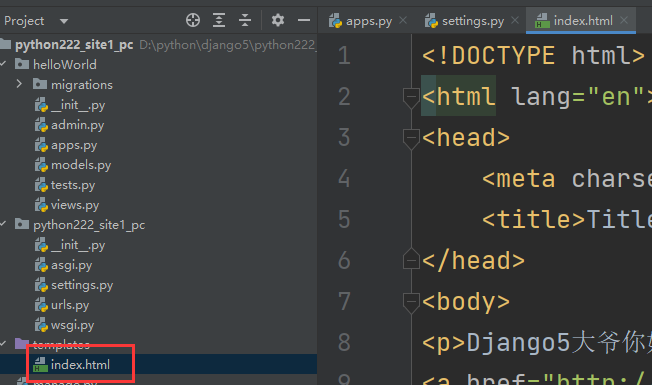Click the Project panel title label

[x=24, y=21]
